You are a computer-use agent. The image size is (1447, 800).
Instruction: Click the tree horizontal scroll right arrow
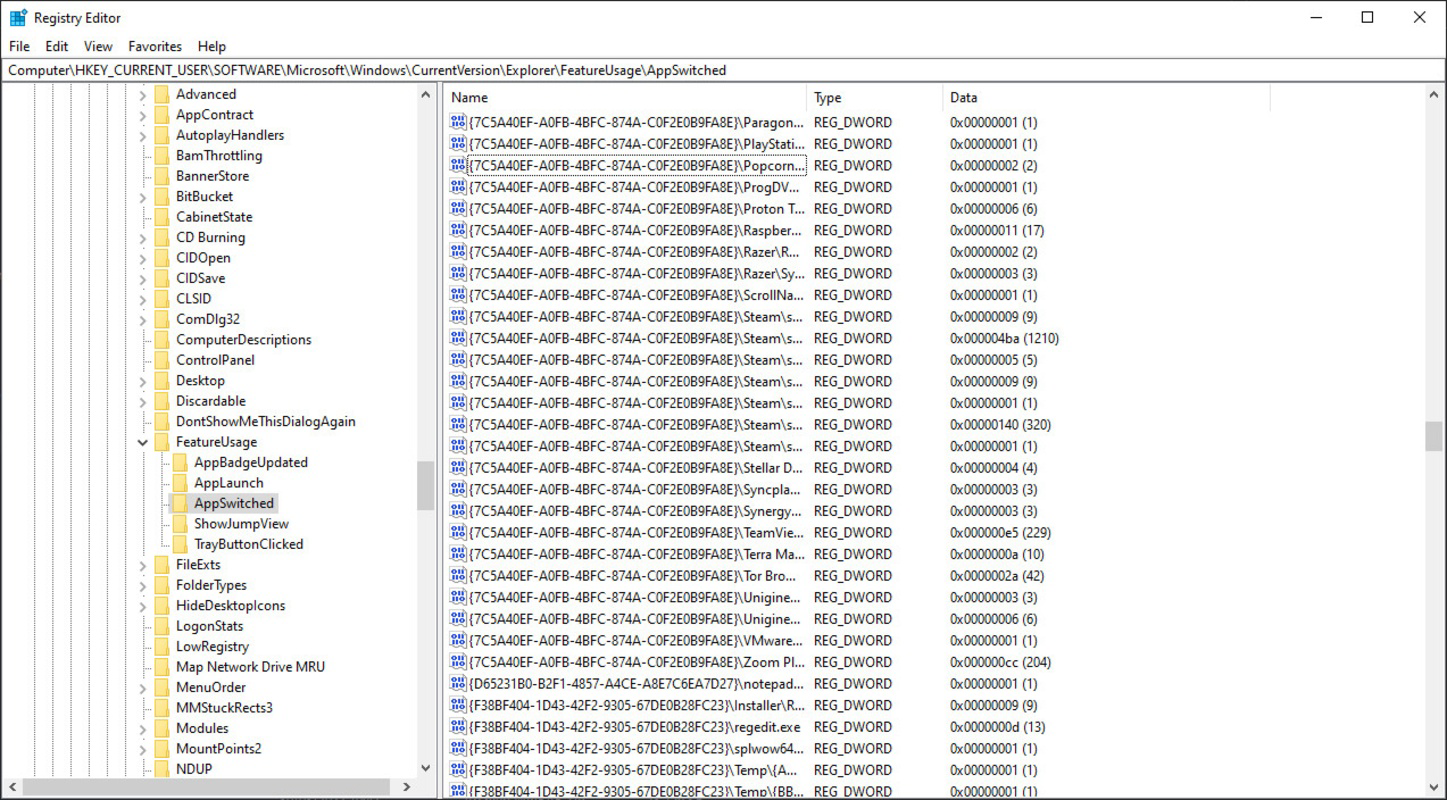pyautogui.click(x=407, y=787)
